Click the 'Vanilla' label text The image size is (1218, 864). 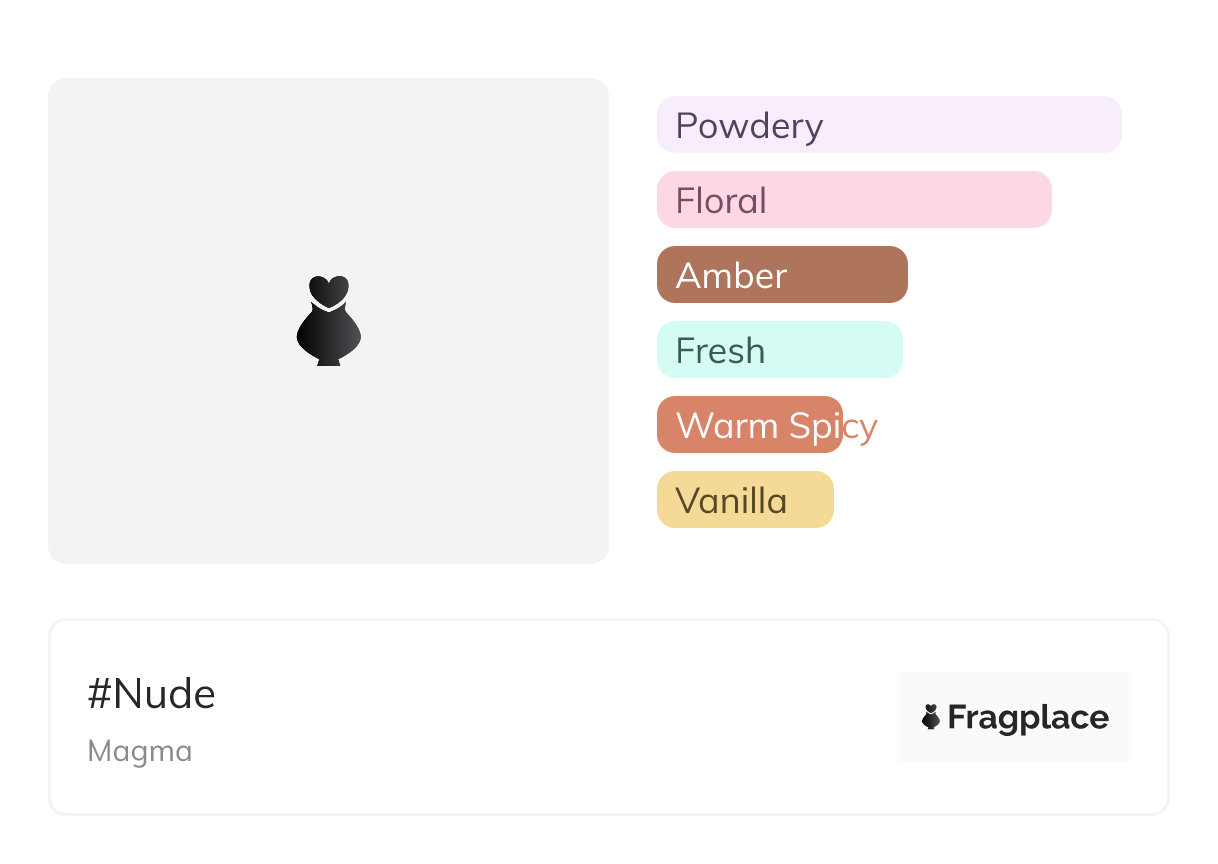(731, 501)
